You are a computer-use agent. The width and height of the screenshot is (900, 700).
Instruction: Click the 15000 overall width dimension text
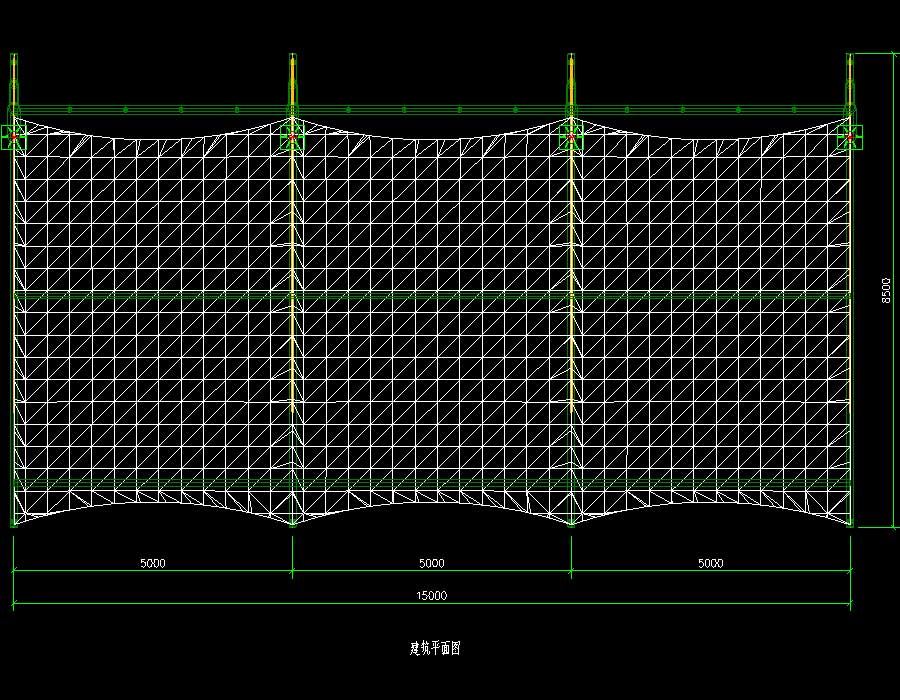tap(431, 596)
